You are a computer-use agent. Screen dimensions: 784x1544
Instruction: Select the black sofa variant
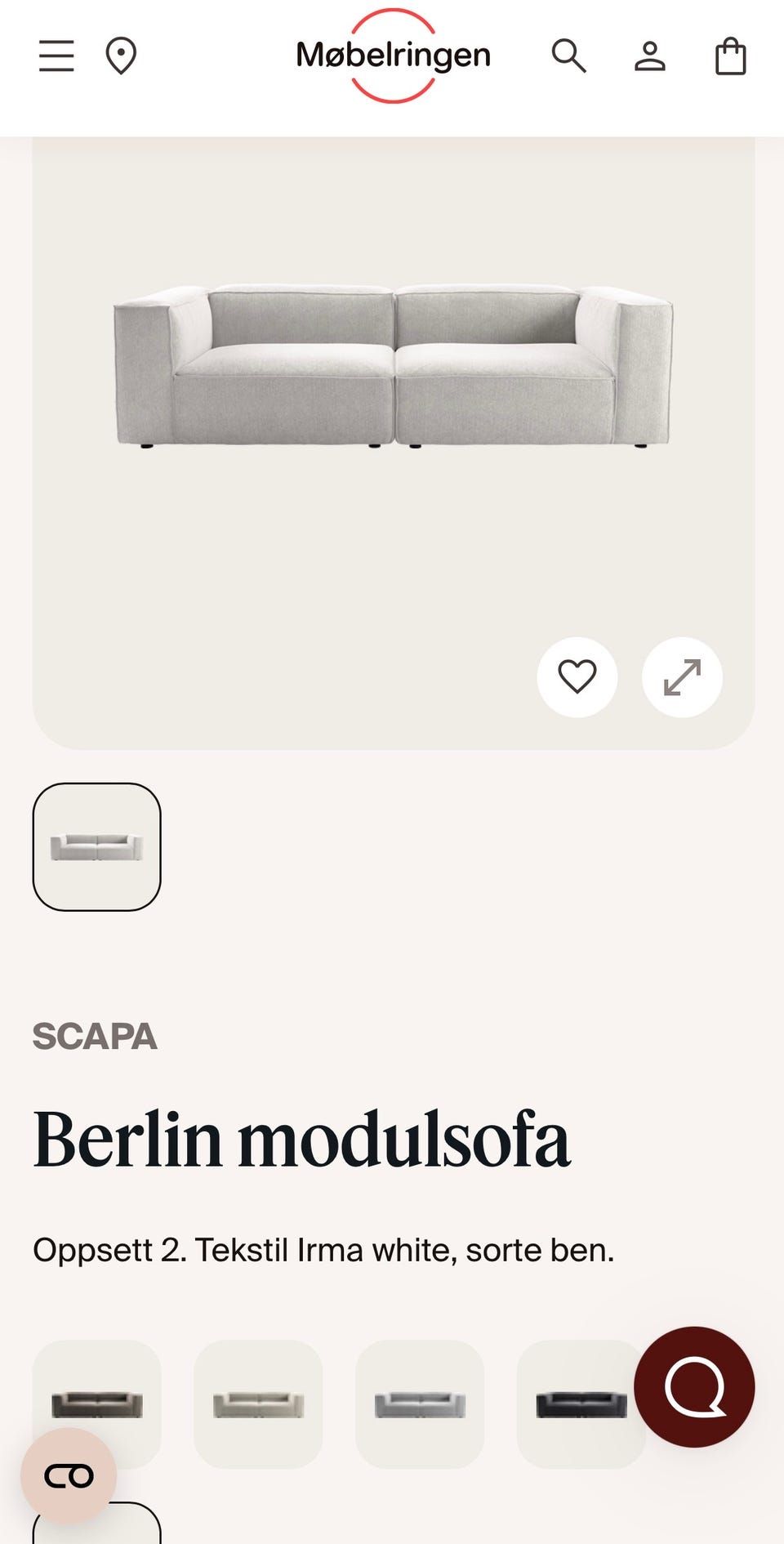pyautogui.click(x=581, y=1404)
